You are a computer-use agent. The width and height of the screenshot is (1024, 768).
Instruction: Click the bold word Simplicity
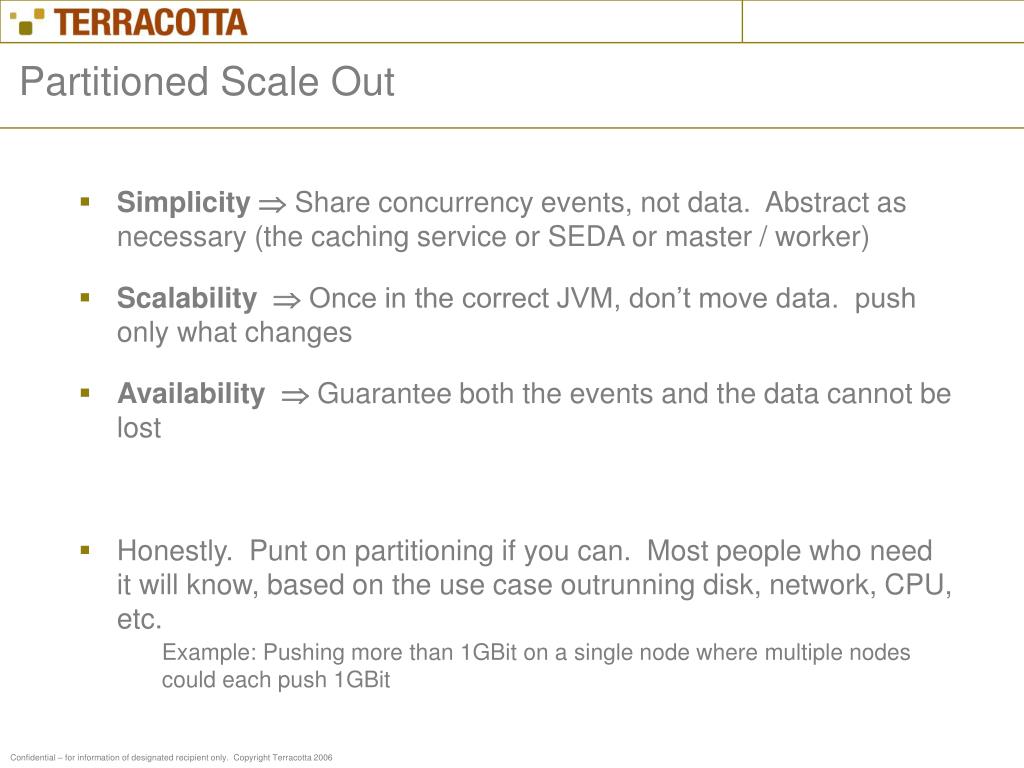coord(184,203)
